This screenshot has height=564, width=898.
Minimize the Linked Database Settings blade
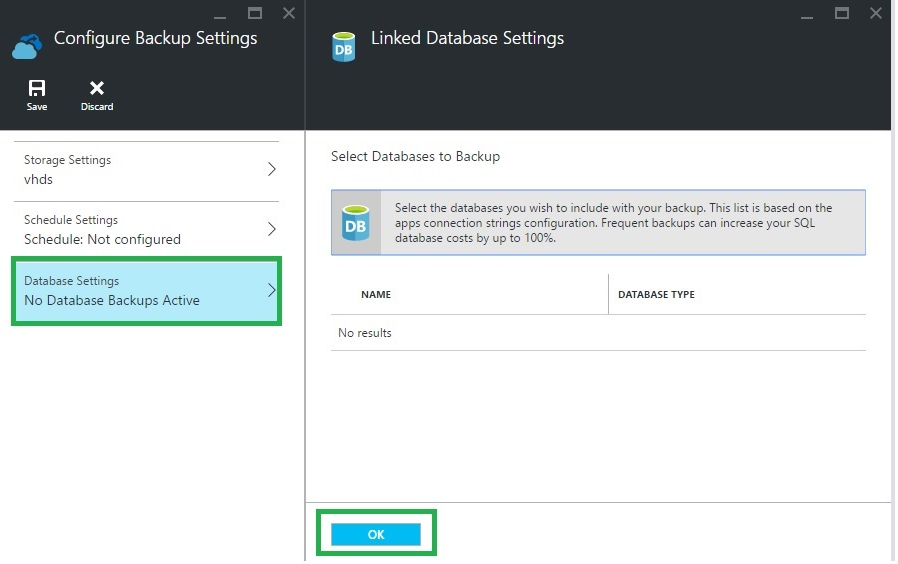tap(808, 14)
